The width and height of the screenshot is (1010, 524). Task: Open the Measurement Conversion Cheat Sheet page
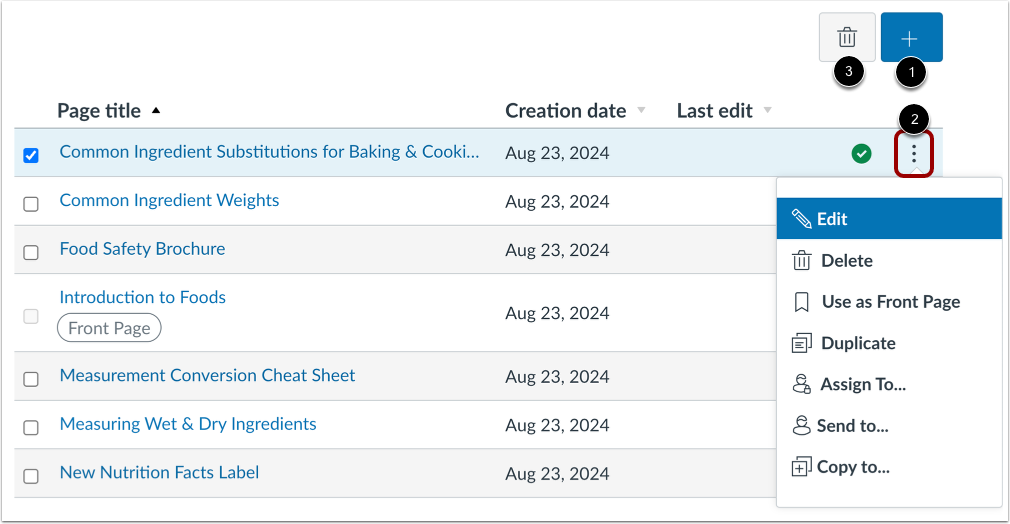tap(207, 376)
